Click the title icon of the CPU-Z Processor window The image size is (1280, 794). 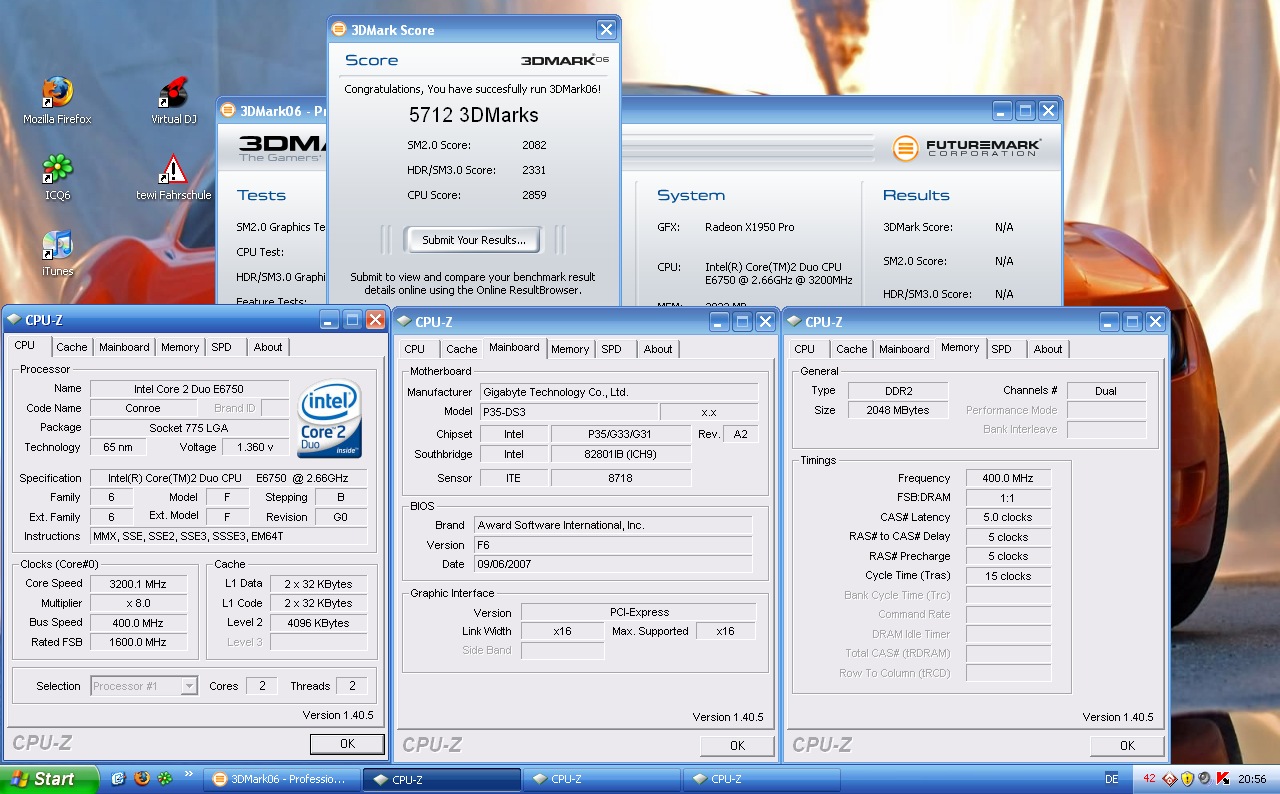pos(13,320)
